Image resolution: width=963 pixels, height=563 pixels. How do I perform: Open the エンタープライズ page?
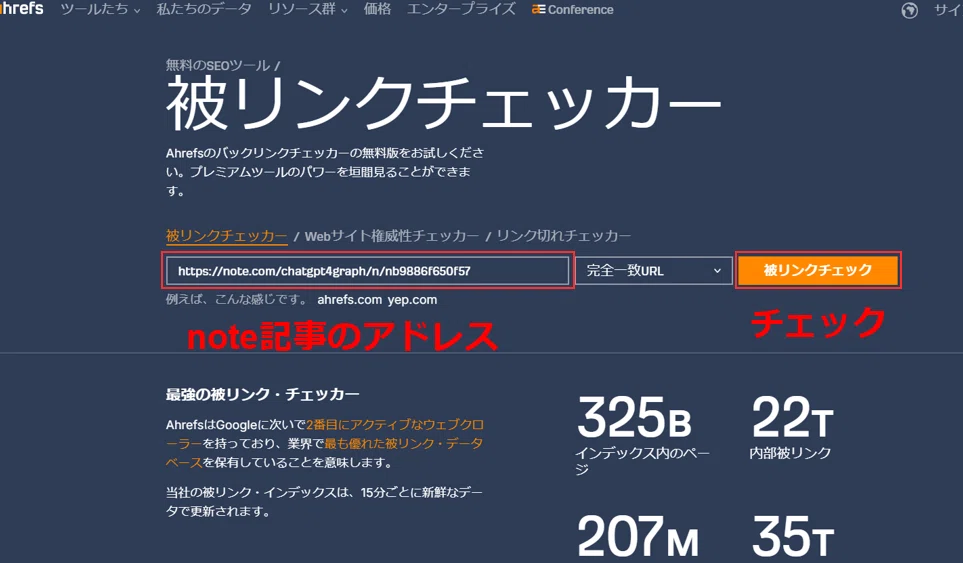461,9
